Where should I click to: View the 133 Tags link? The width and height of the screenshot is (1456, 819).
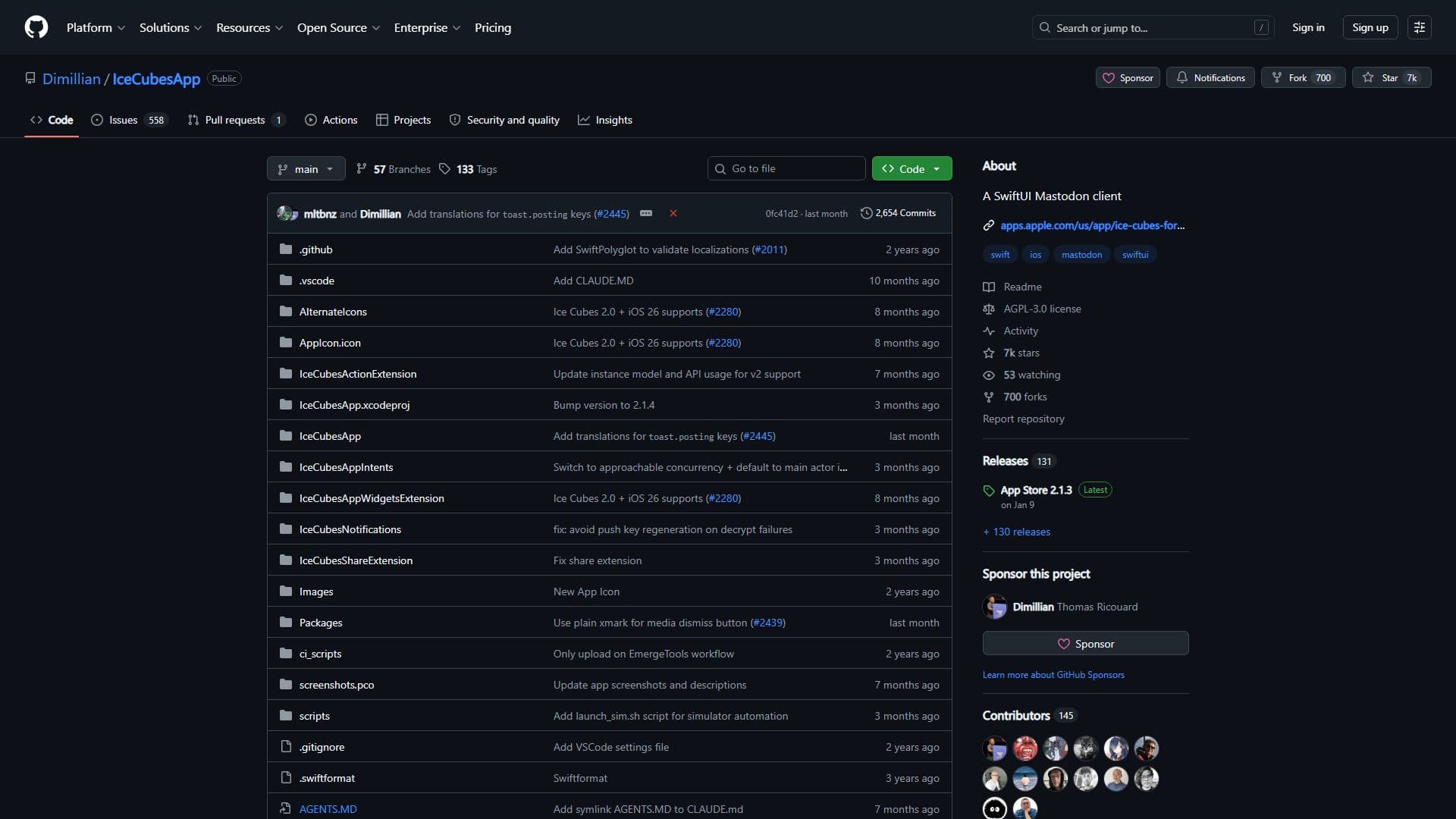[468, 168]
